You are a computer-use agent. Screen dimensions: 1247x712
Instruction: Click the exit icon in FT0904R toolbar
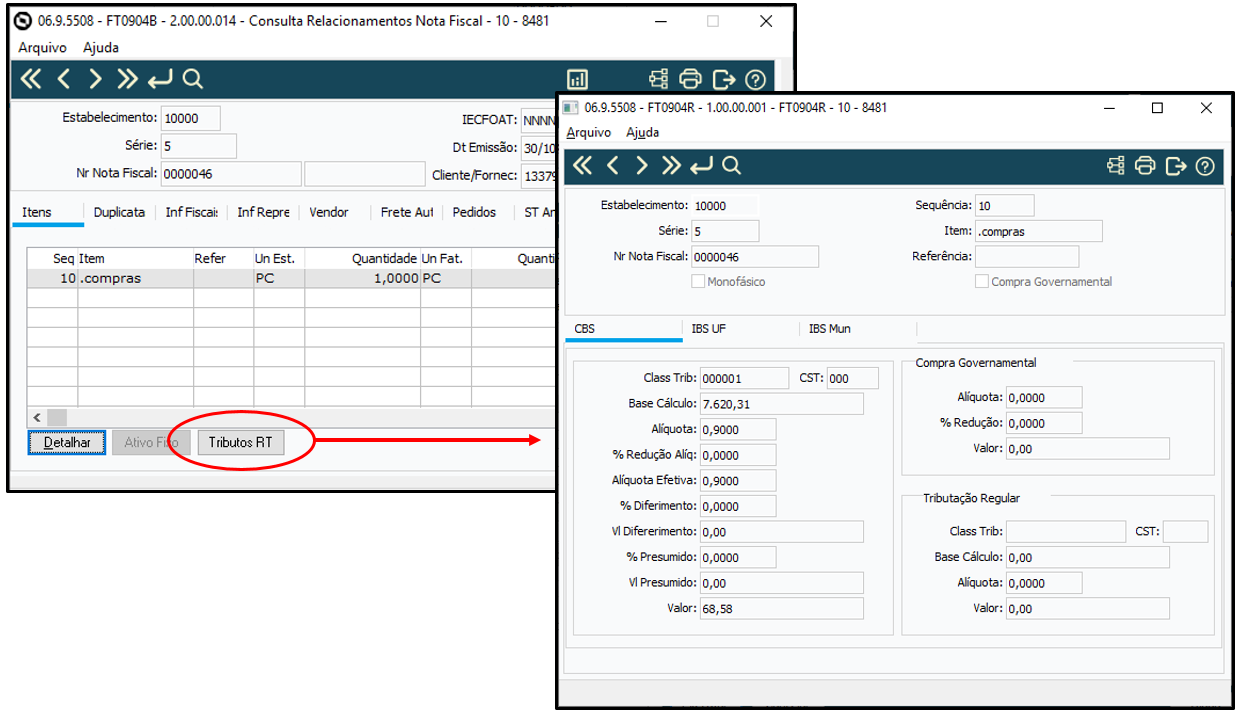1176,165
